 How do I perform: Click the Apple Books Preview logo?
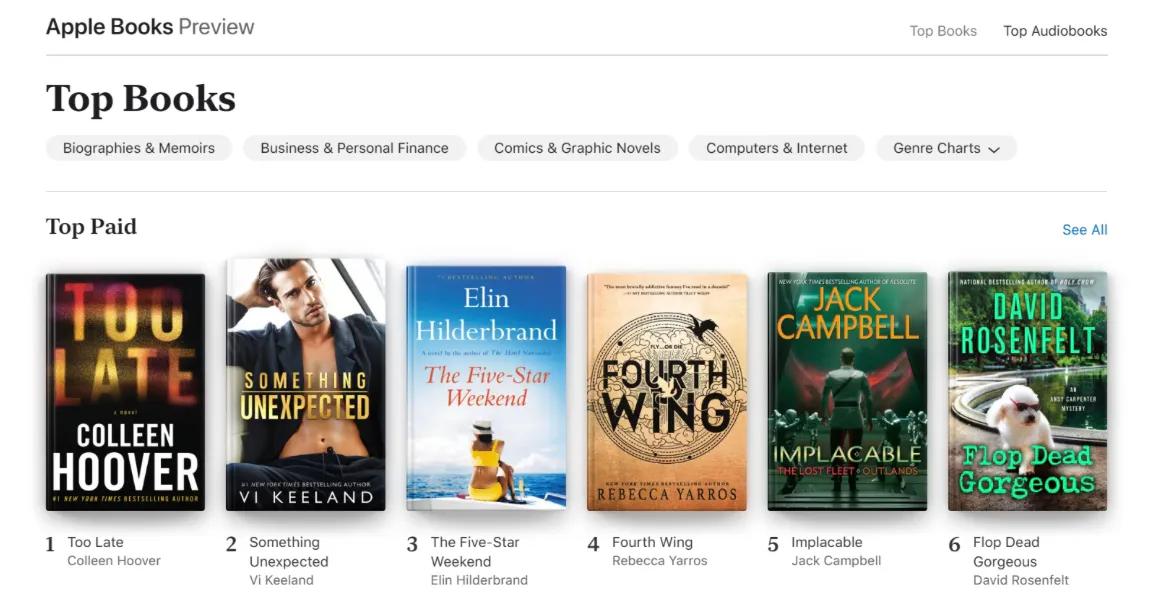click(x=150, y=27)
